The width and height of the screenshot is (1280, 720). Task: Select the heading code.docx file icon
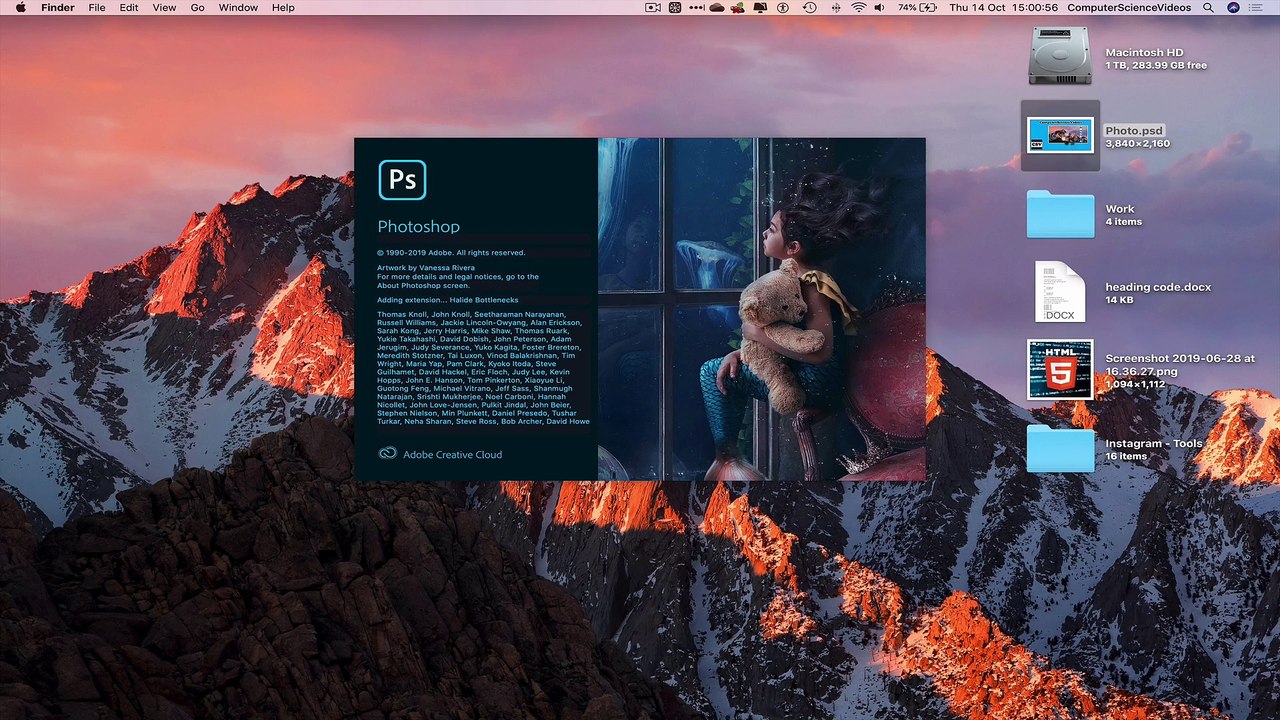(x=1060, y=292)
